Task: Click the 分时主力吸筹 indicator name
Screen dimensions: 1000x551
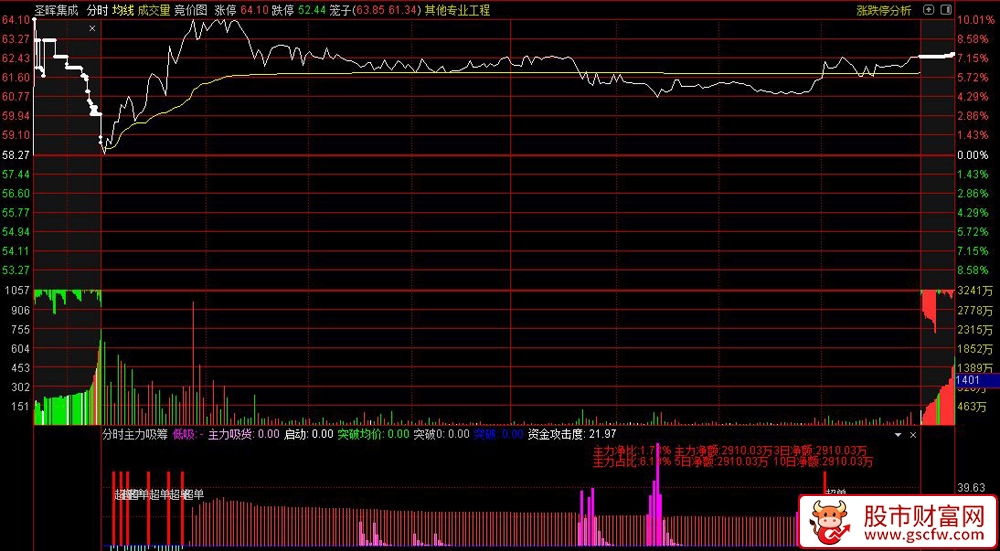Action: [x=135, y=435]
